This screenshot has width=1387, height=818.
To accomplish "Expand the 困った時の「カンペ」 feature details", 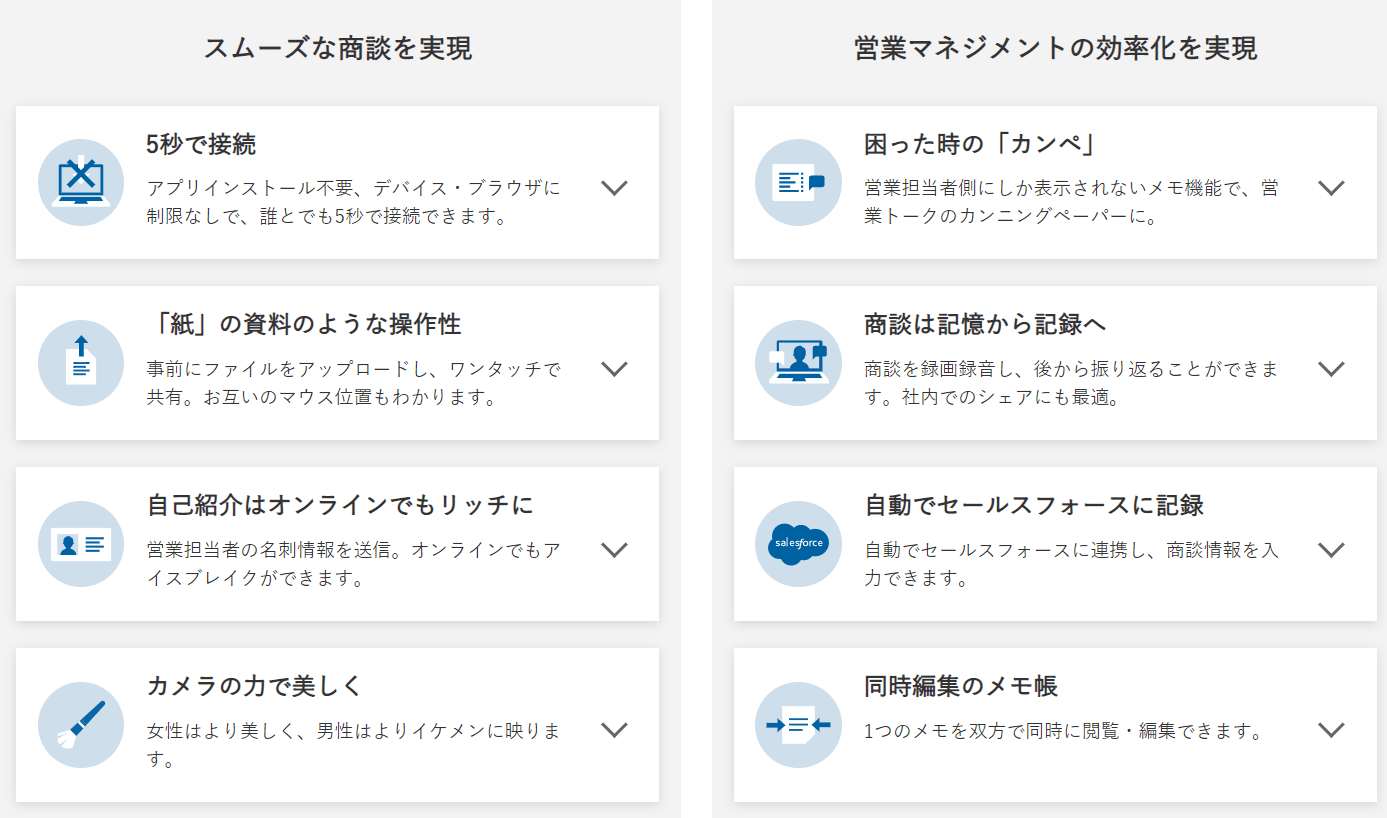I will pos(1331,187).
